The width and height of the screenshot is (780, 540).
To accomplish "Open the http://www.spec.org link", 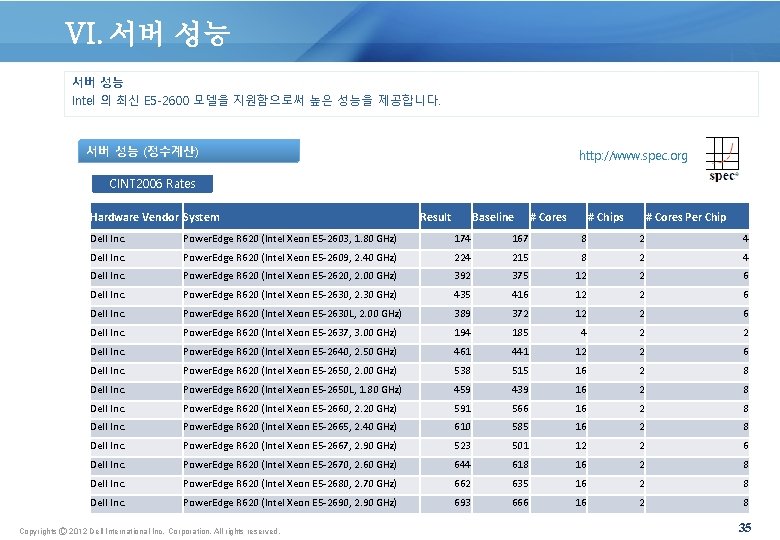I will [633, 156].
